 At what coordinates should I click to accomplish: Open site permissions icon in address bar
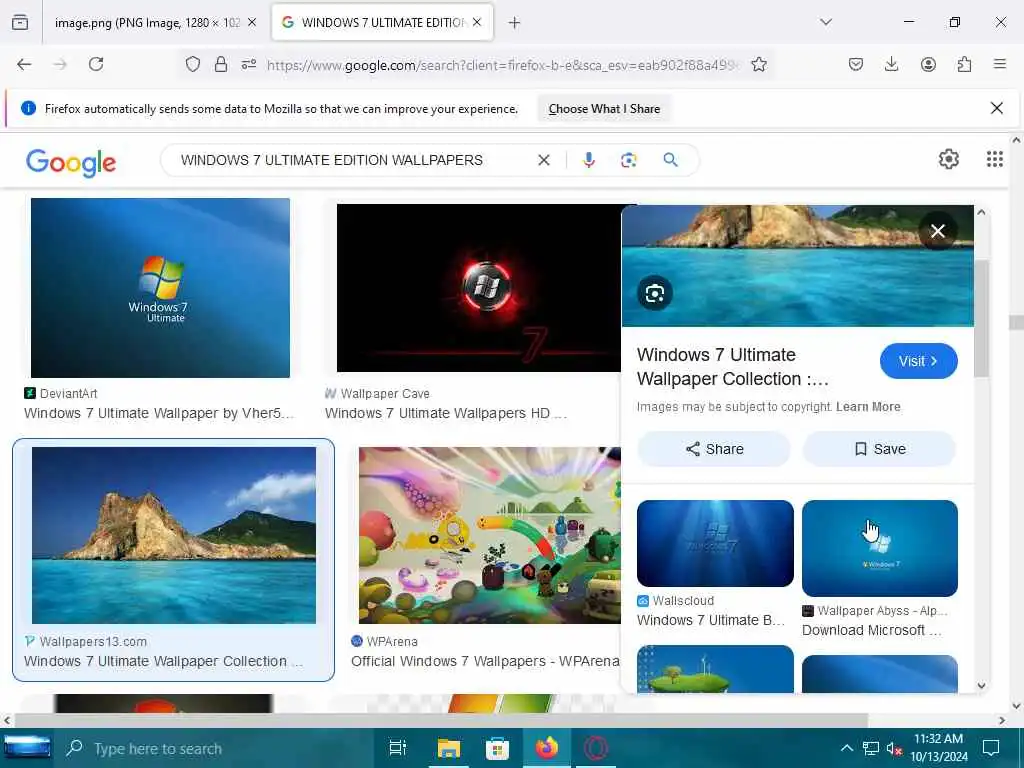click(249, 64)
